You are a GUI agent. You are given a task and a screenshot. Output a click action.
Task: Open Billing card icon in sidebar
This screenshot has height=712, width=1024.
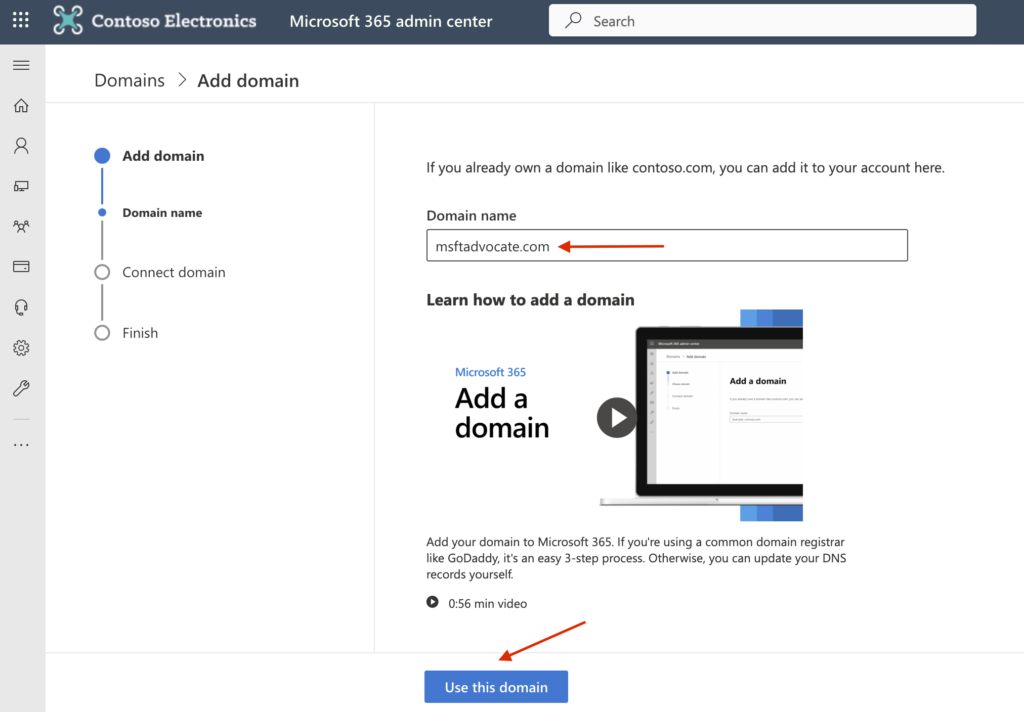pyautogui.click(x=21, y=267)
